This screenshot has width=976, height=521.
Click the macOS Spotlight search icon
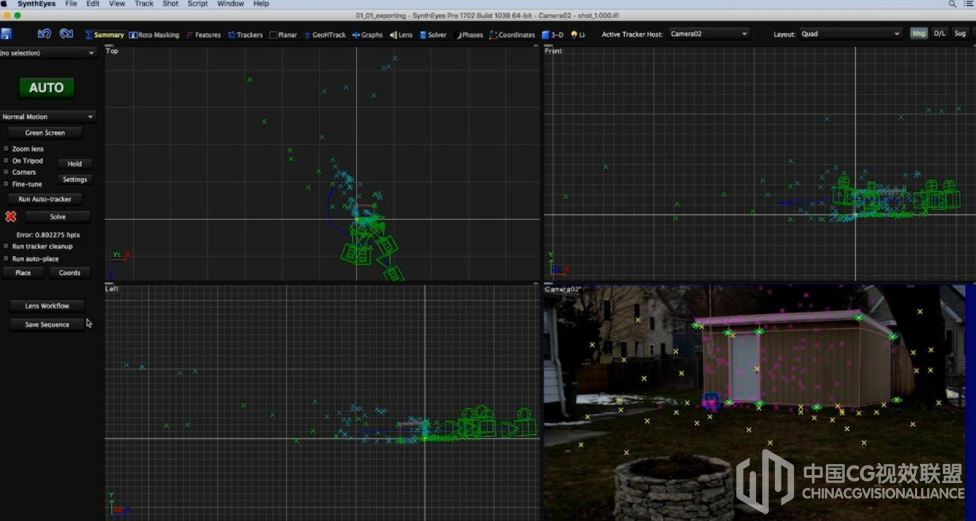pyautogui.click(x=952, y=4)
